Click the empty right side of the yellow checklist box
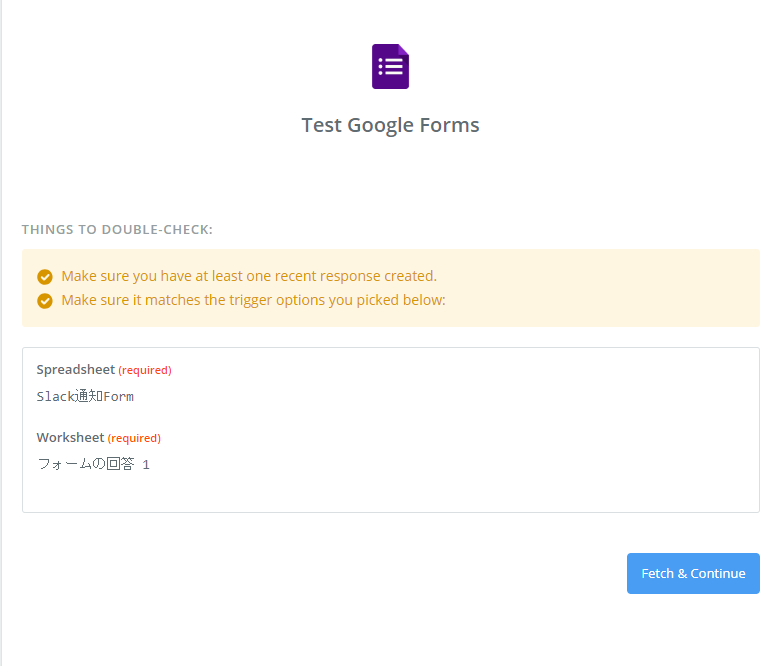The image size is (772, 666). [620, 288]
